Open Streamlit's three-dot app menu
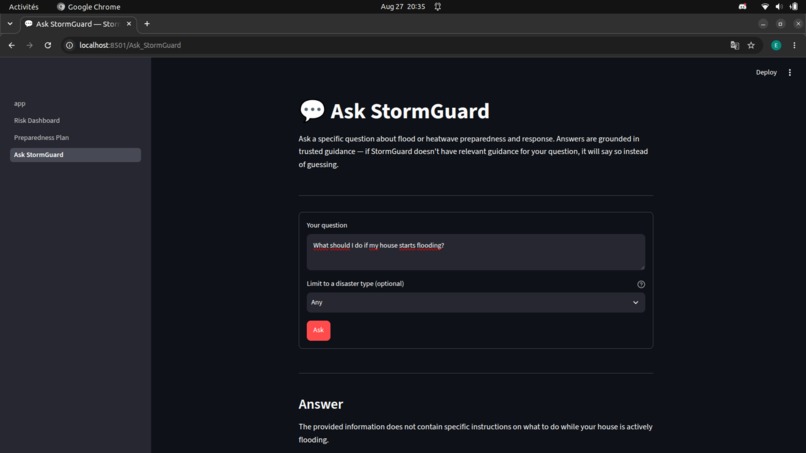The width and height of the screenshot is (806, 453). pyautogui.click(x=790, y=73)
